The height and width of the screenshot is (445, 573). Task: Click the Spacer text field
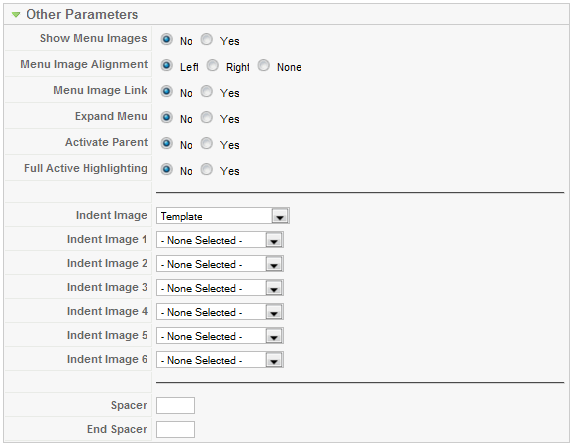coord(175,406)
